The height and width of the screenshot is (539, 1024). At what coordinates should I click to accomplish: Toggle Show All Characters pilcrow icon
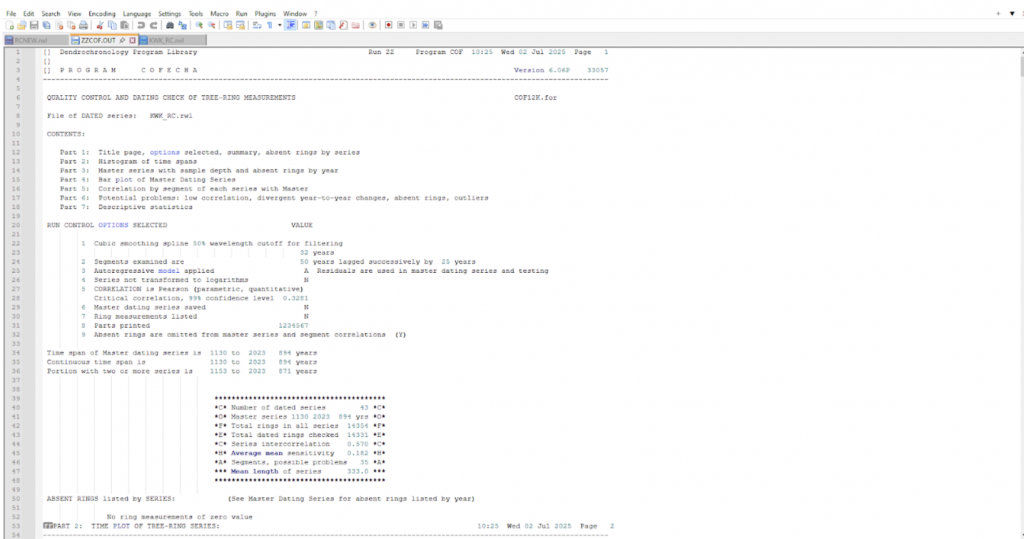point(268,24)
